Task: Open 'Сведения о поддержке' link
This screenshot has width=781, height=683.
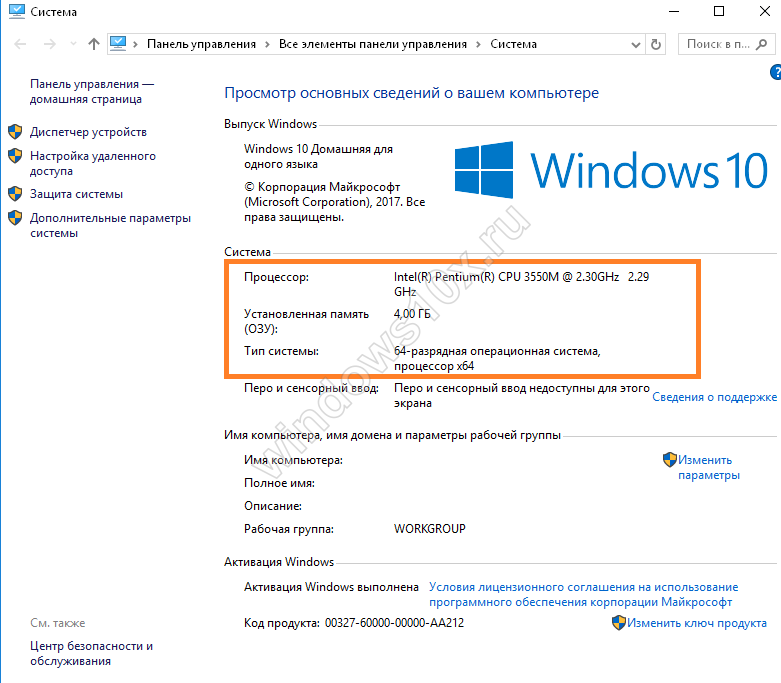Action: pos(714,397)
